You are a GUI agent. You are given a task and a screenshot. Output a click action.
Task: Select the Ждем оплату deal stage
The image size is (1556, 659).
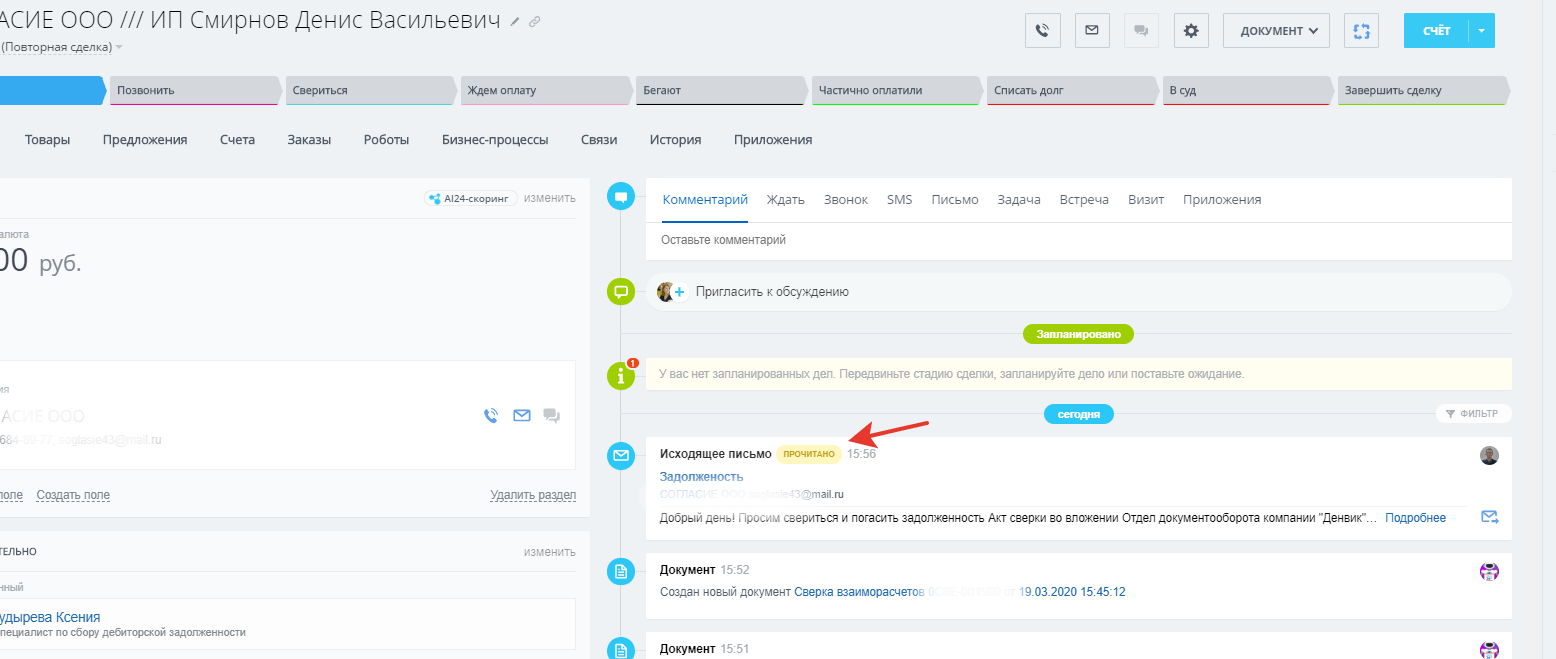pyautogui.click(x=545, y=90)
